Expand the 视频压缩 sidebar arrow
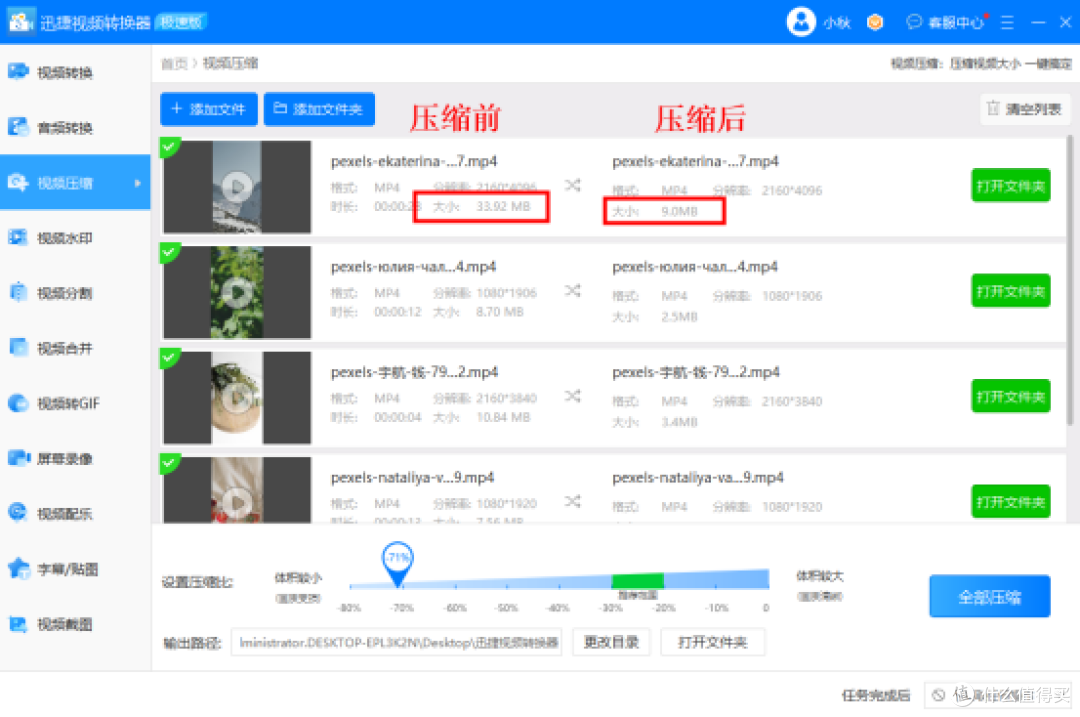Image resolution: width=1080 pixels, height=717 pixels. (x=138, y=183)
